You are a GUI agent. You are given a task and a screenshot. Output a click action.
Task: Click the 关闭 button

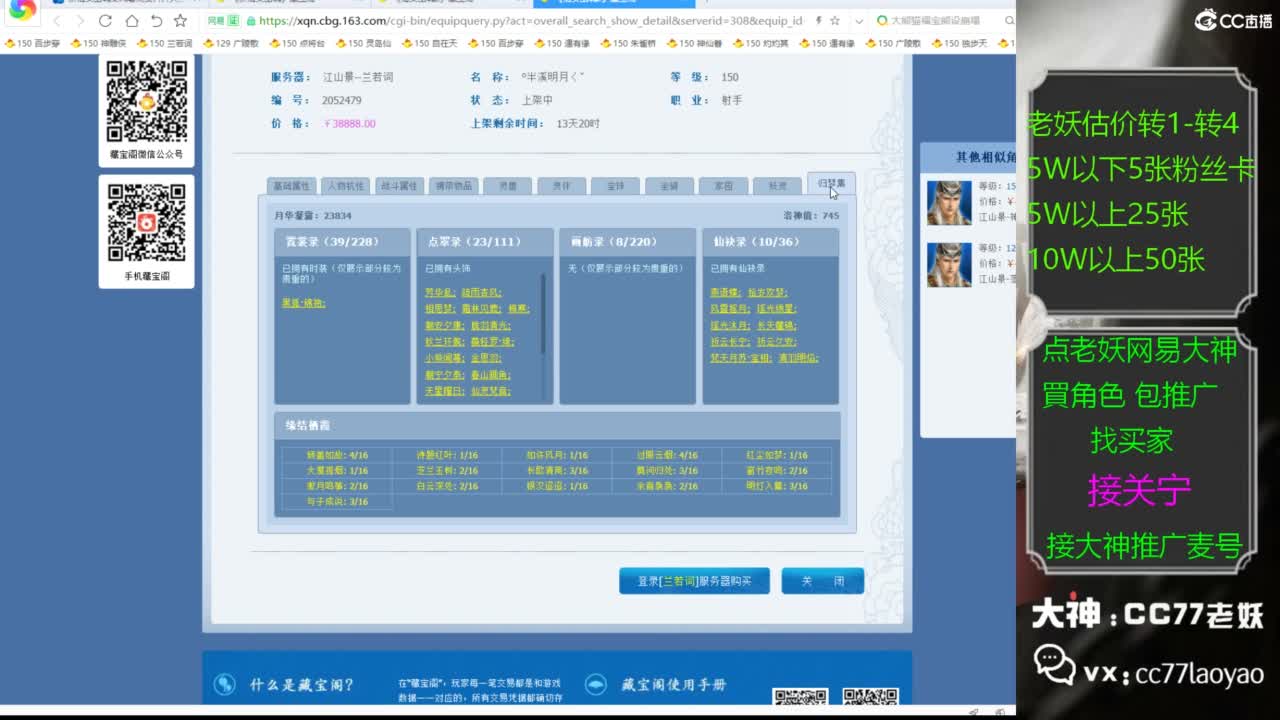click(822, 581)
